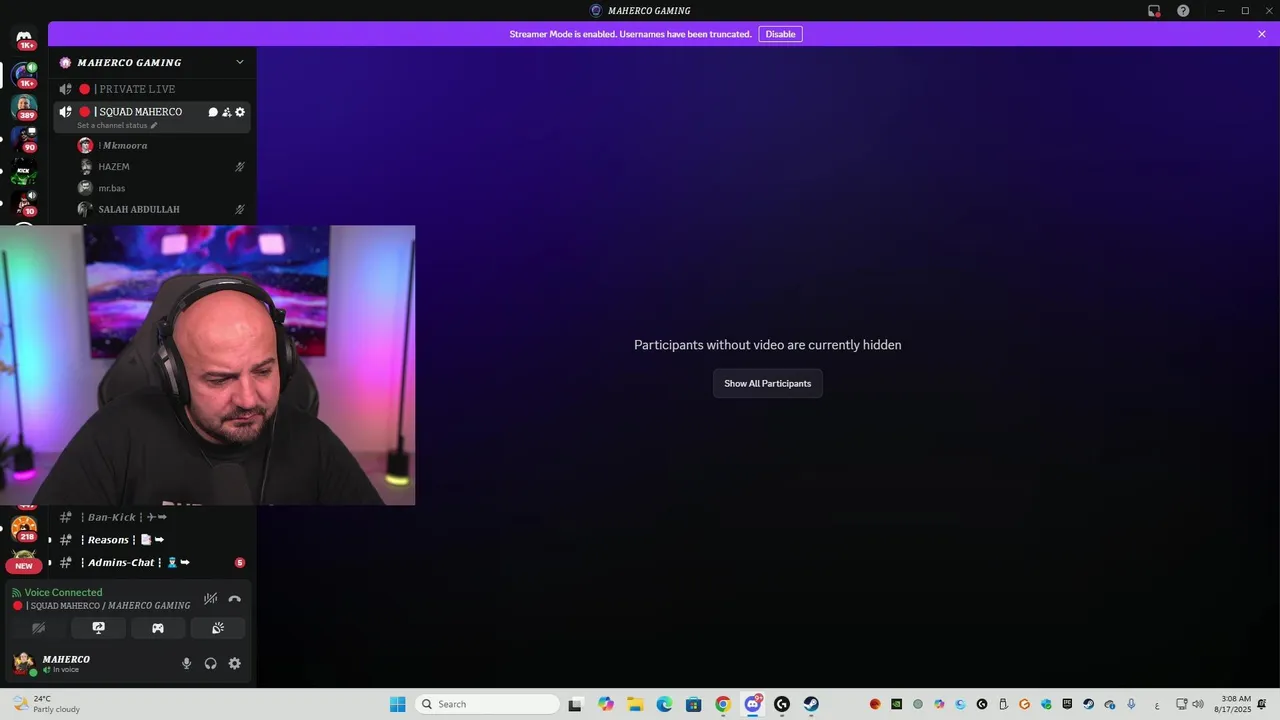
Task: Jump to NEW unread servers pill
Action: coord(24,566)
